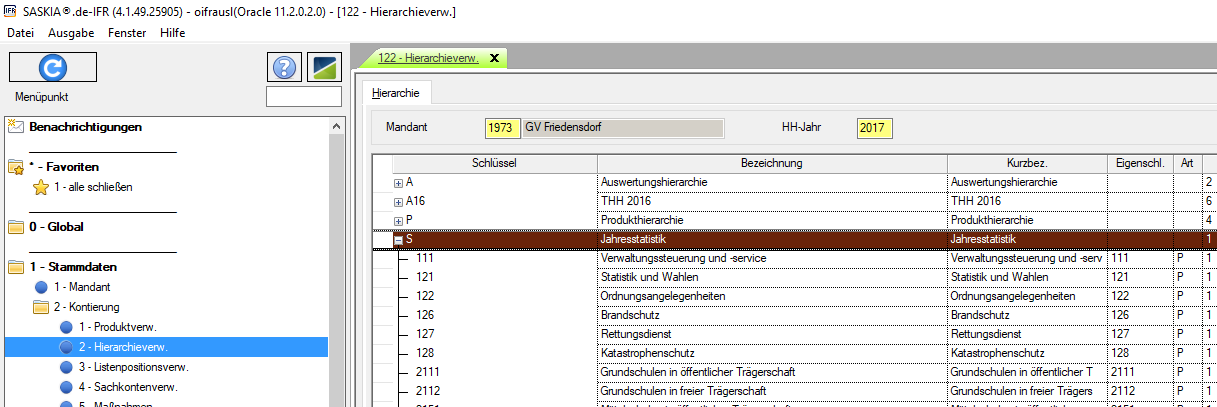Click the Mandant number field 1973
This screenshot has width=1217, height=407.
click(x=502, y=128)
